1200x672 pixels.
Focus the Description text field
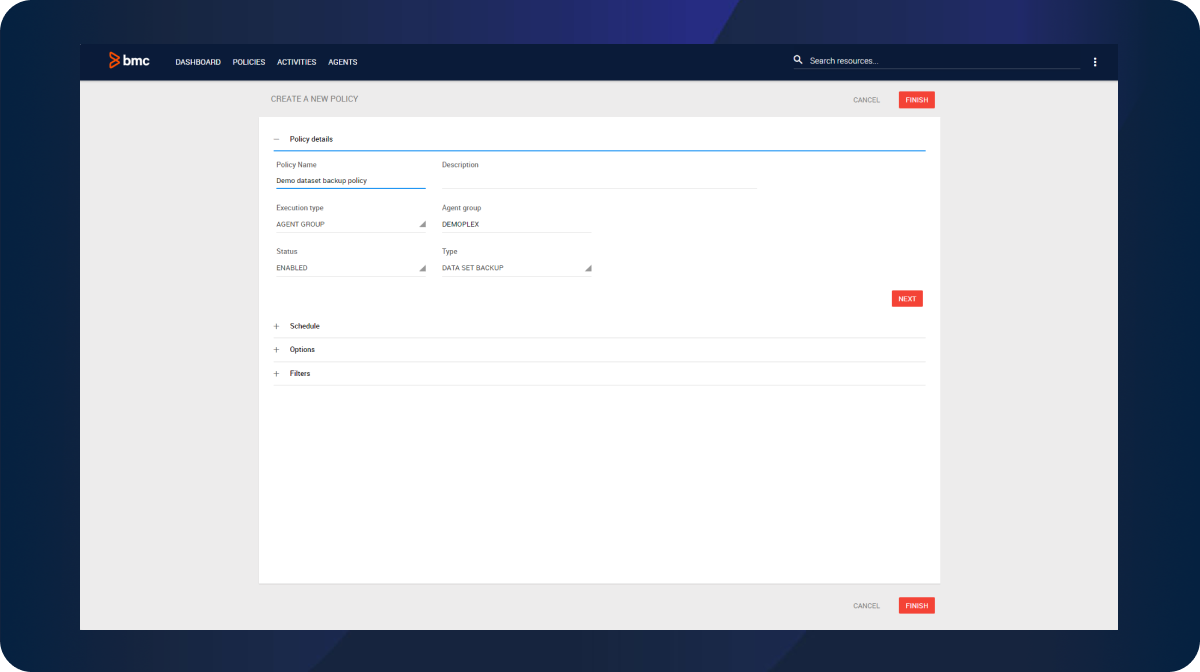tap(598, 180)
